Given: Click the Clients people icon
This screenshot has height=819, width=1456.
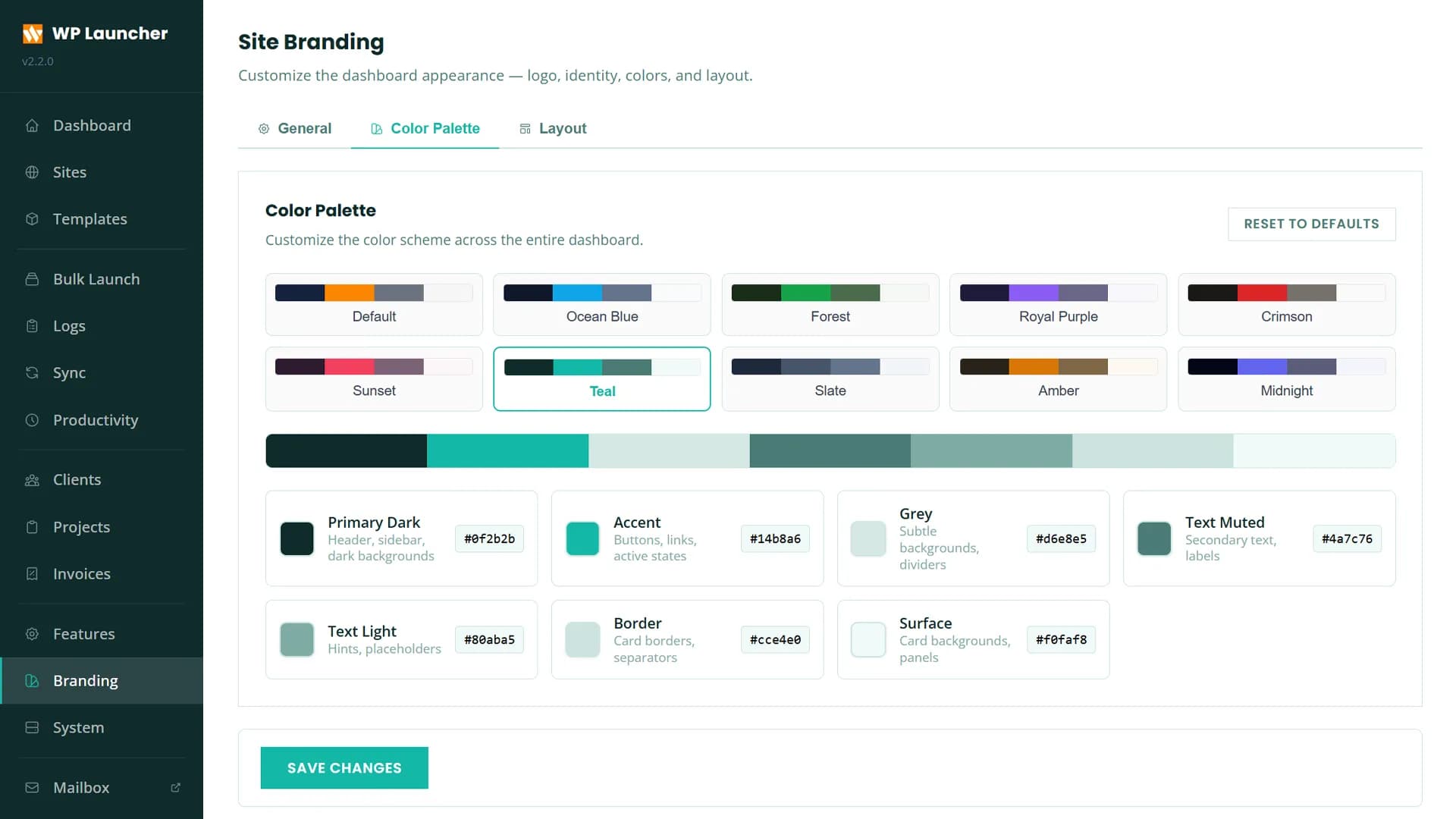Looking at the screenshot, I should pyautogui.click(x=32, y=480).
